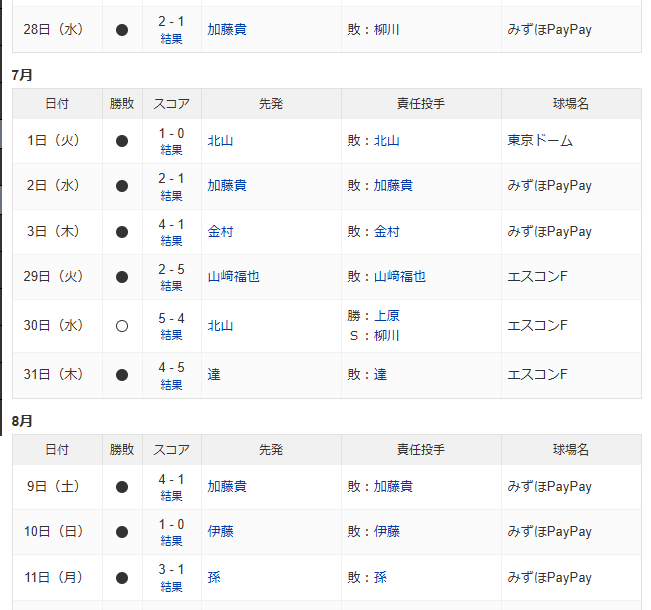Open losing pitcher 加藤貴 on July 2

[x=393, y=185]
